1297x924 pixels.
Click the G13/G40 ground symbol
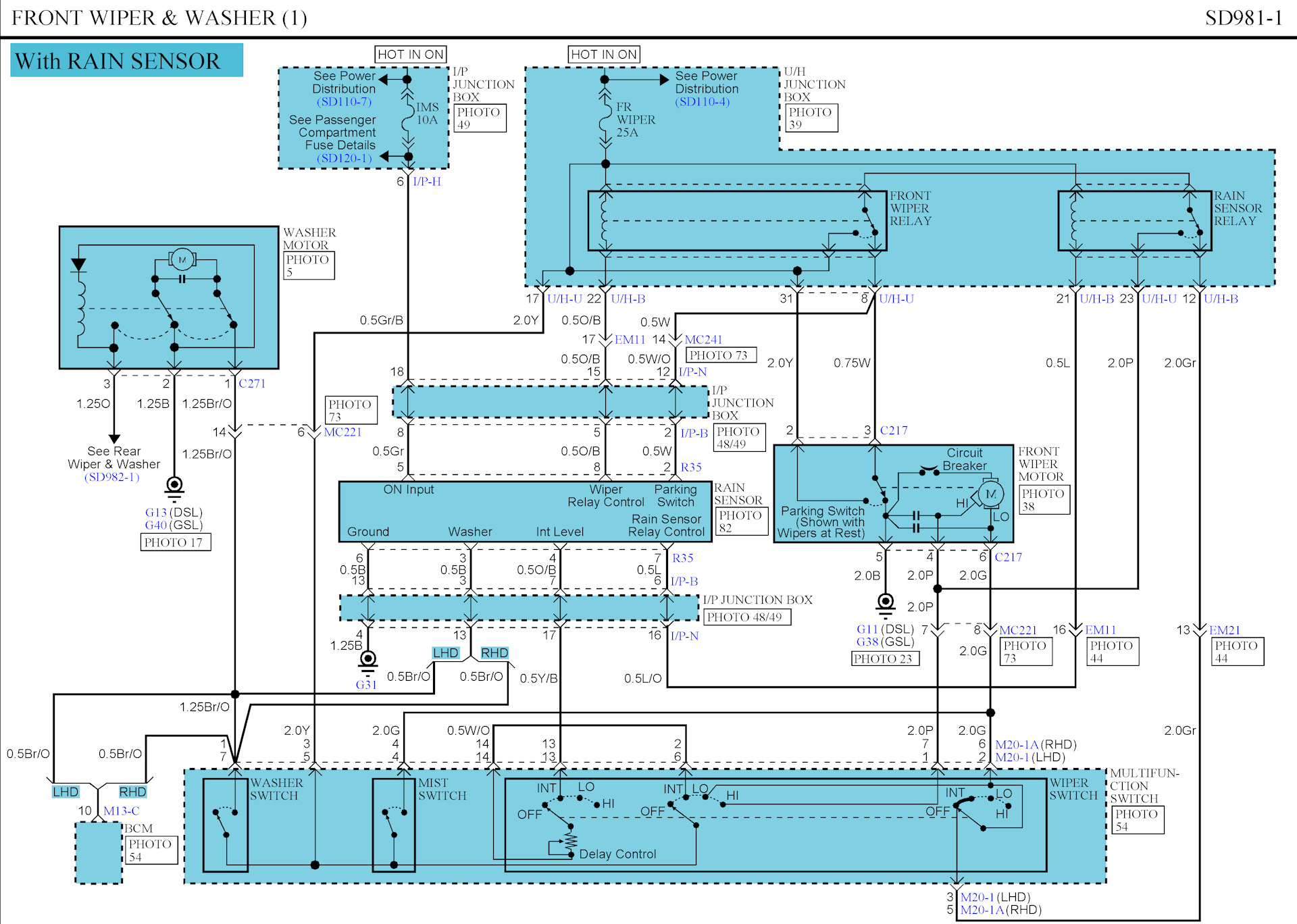[174, 486]
